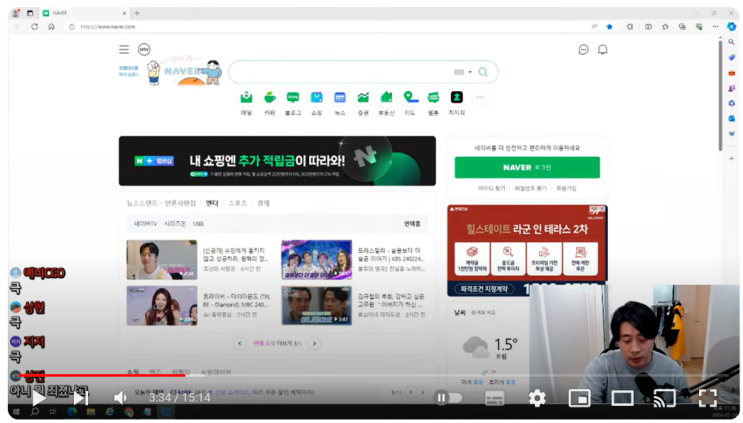Open the Edge favorites list icon

(x=665, y=27)
